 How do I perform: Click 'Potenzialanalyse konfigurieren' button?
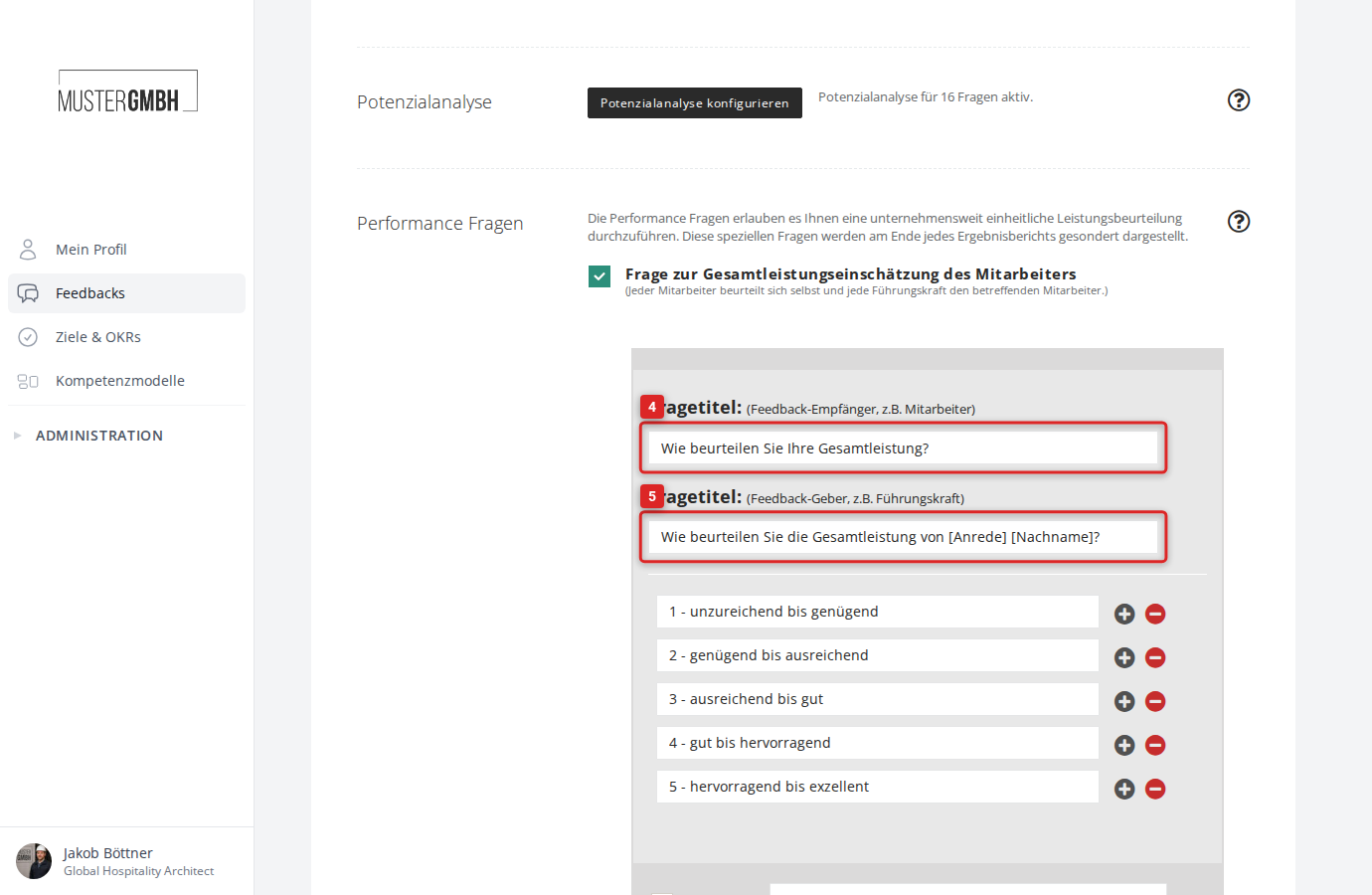(695, 102)
